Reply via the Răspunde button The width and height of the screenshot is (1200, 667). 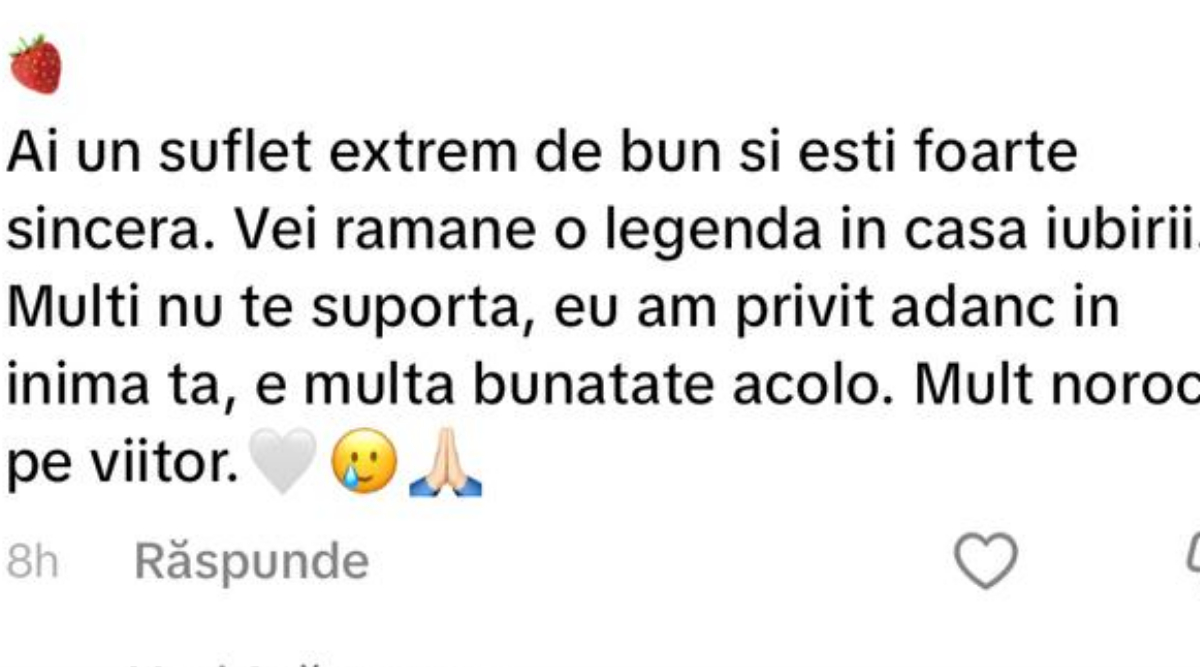tap(252, 561)
